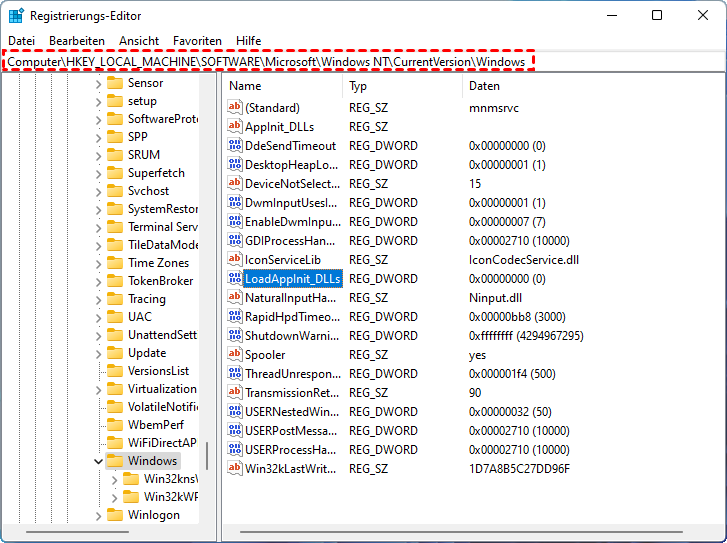Maximize the Registrierungs-Editor window

(x=657, y=15)
